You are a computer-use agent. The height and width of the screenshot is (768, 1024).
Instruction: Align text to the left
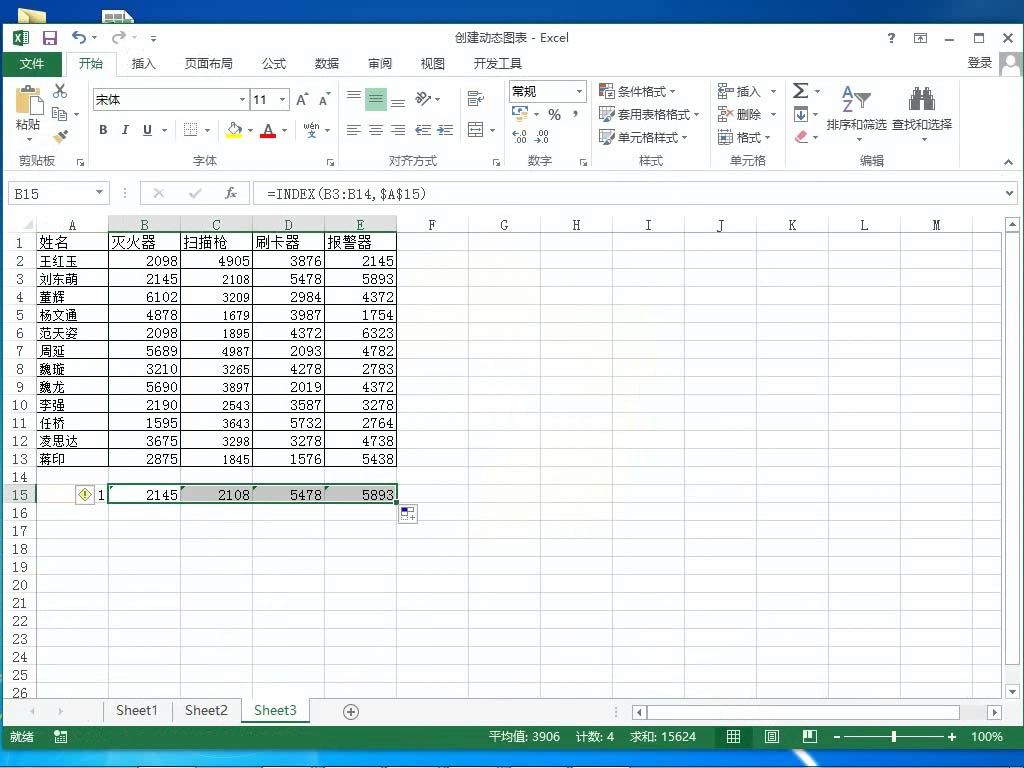tap(353, 130)
